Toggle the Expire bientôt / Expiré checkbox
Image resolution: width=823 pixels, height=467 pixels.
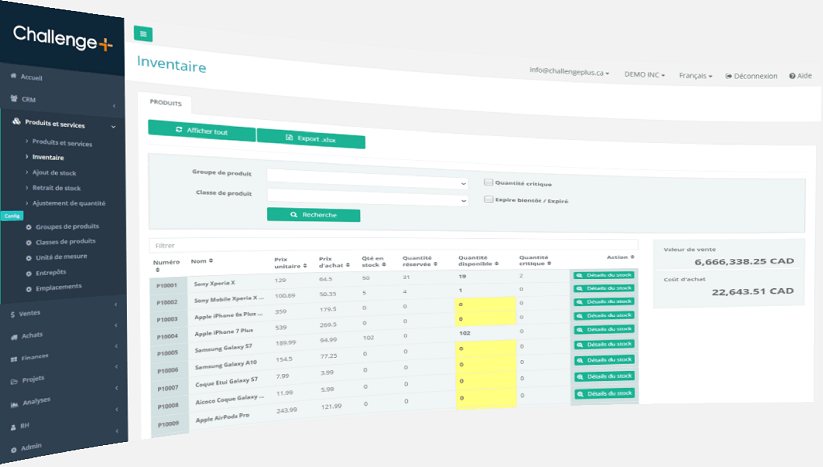(488, 199)
